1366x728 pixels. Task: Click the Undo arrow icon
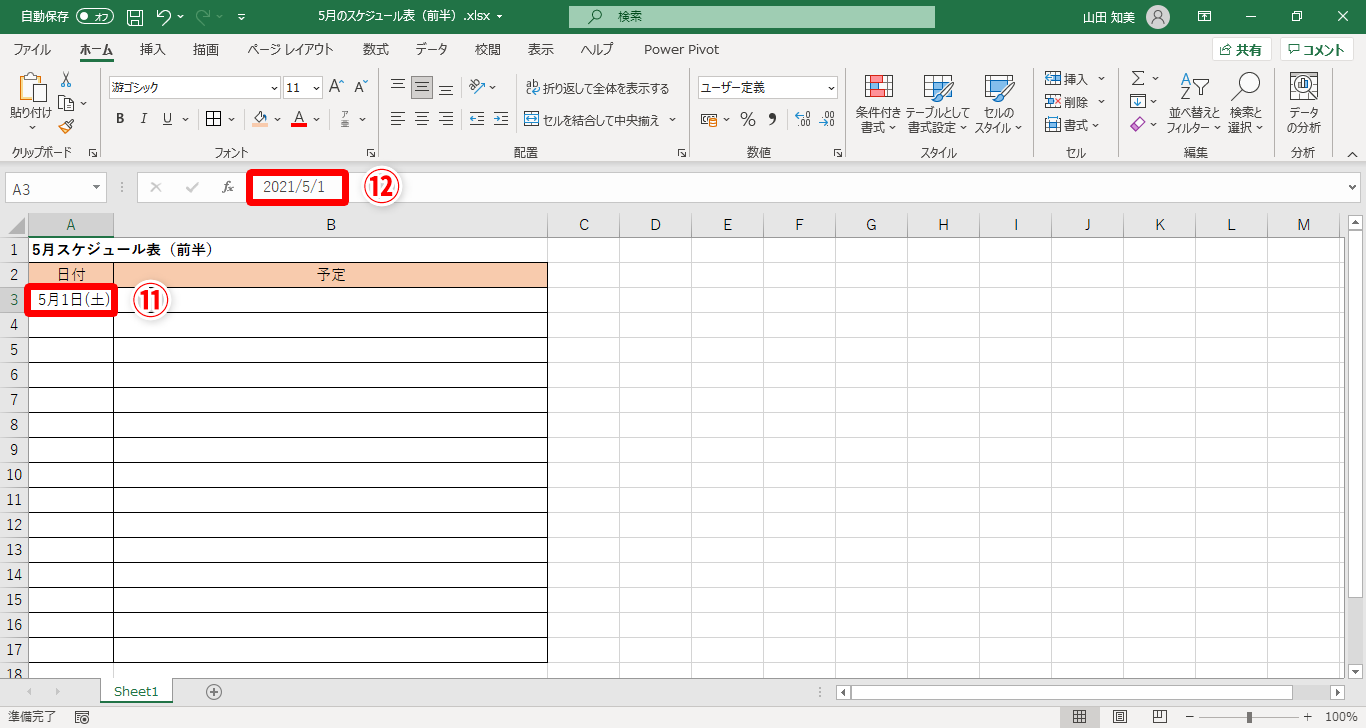[165, 16]
